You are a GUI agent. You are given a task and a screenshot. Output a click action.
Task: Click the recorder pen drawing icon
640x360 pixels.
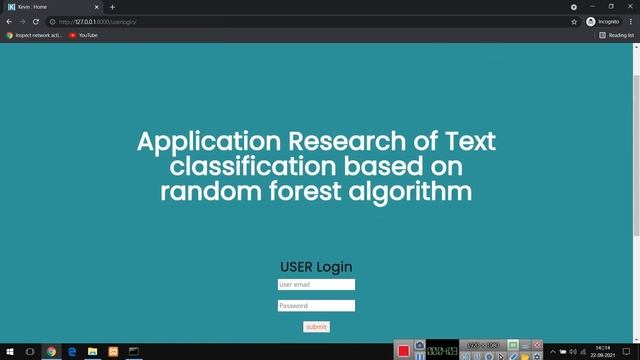(x=513, y=356)
